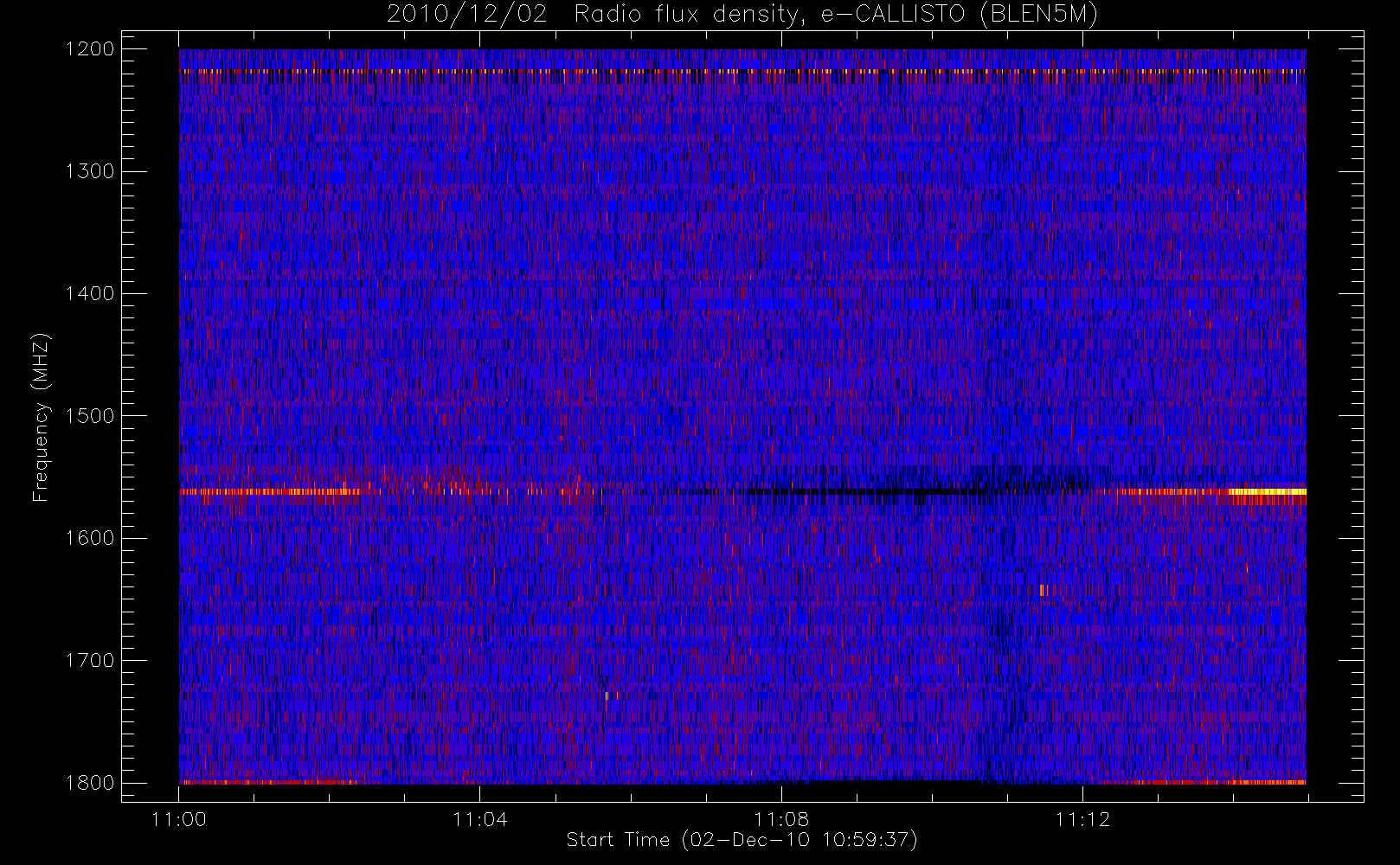1400x865 pixels.
Task: Select the 1400 frequency tick label
Action: click(90, 294)
